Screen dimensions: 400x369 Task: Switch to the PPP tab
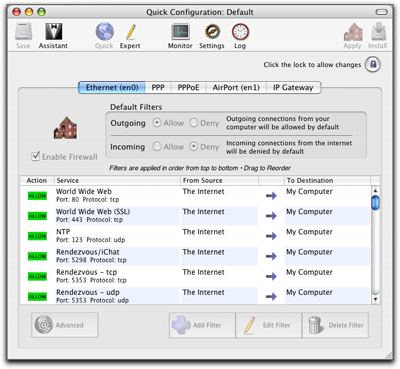pos(158,87)
